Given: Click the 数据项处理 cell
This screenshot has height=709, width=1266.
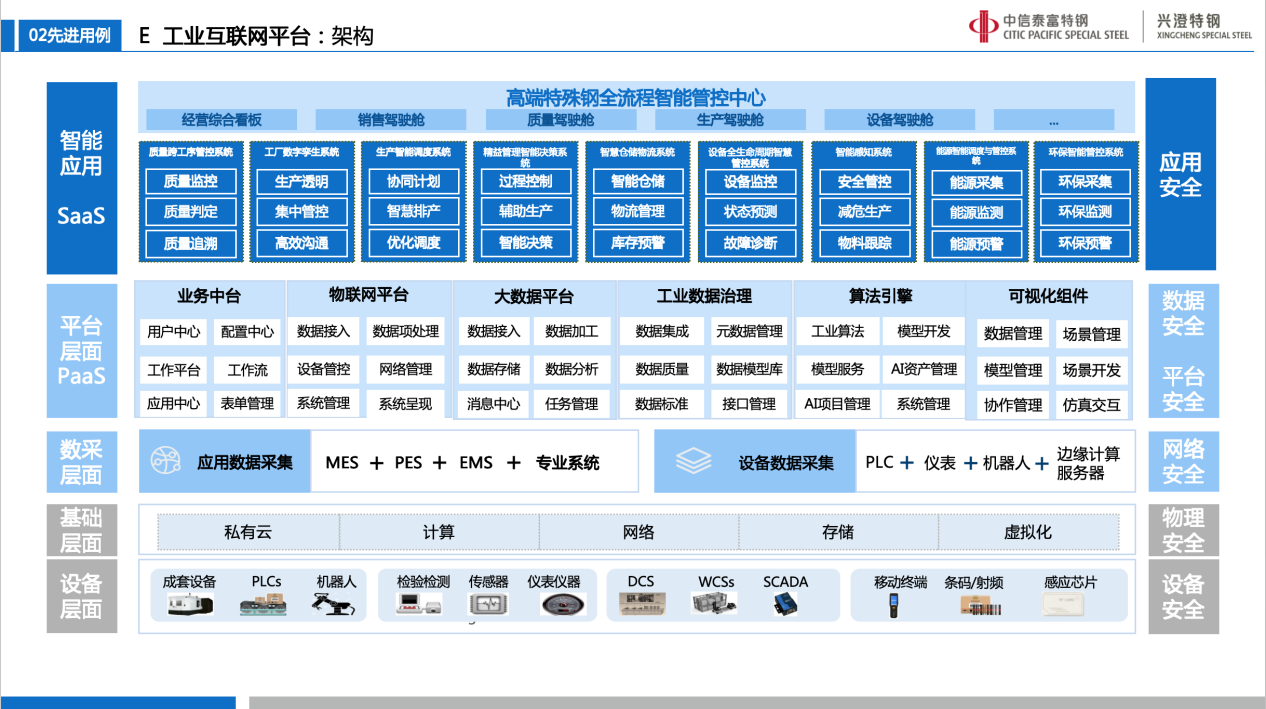Looking at the screenshot, I should click(x=405, y=331).
